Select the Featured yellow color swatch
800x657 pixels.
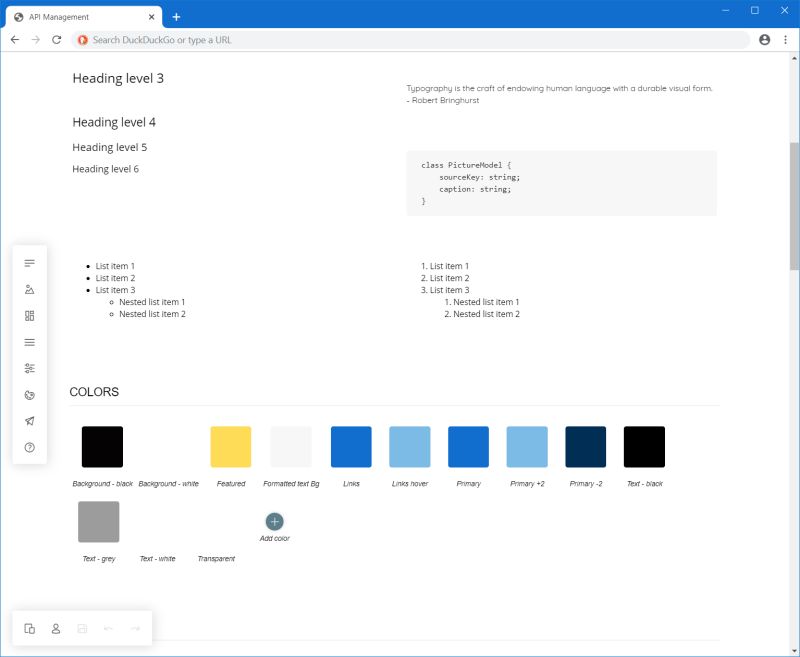[230, 446]
